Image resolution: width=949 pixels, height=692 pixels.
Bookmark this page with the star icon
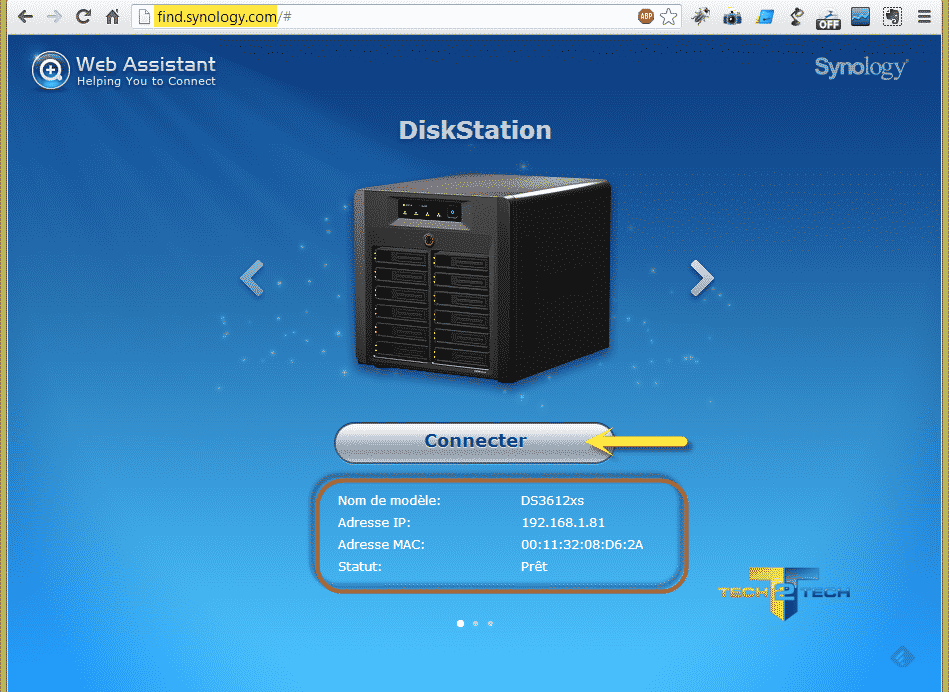668,16
